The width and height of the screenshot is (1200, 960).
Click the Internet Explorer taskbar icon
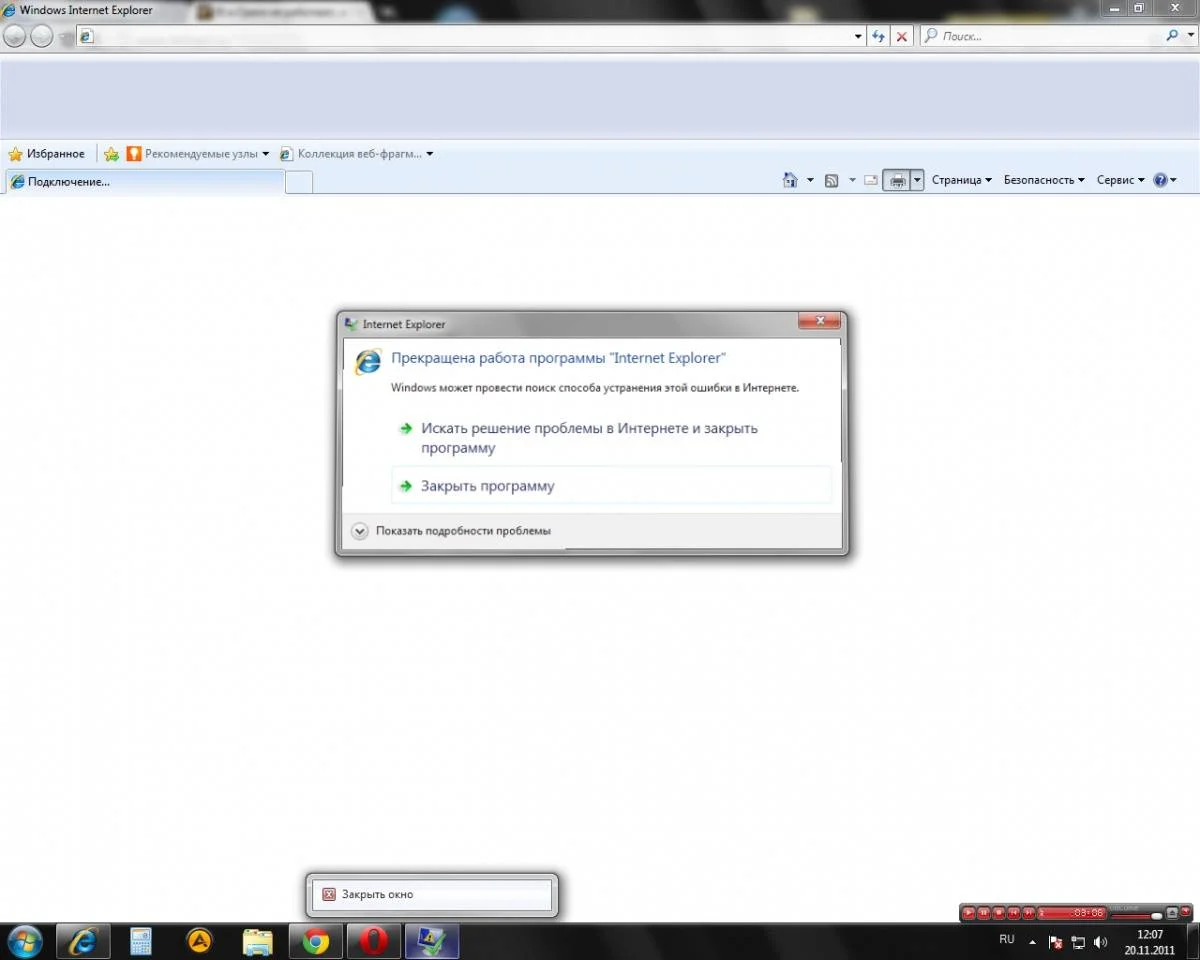click(x=83, y=941)
